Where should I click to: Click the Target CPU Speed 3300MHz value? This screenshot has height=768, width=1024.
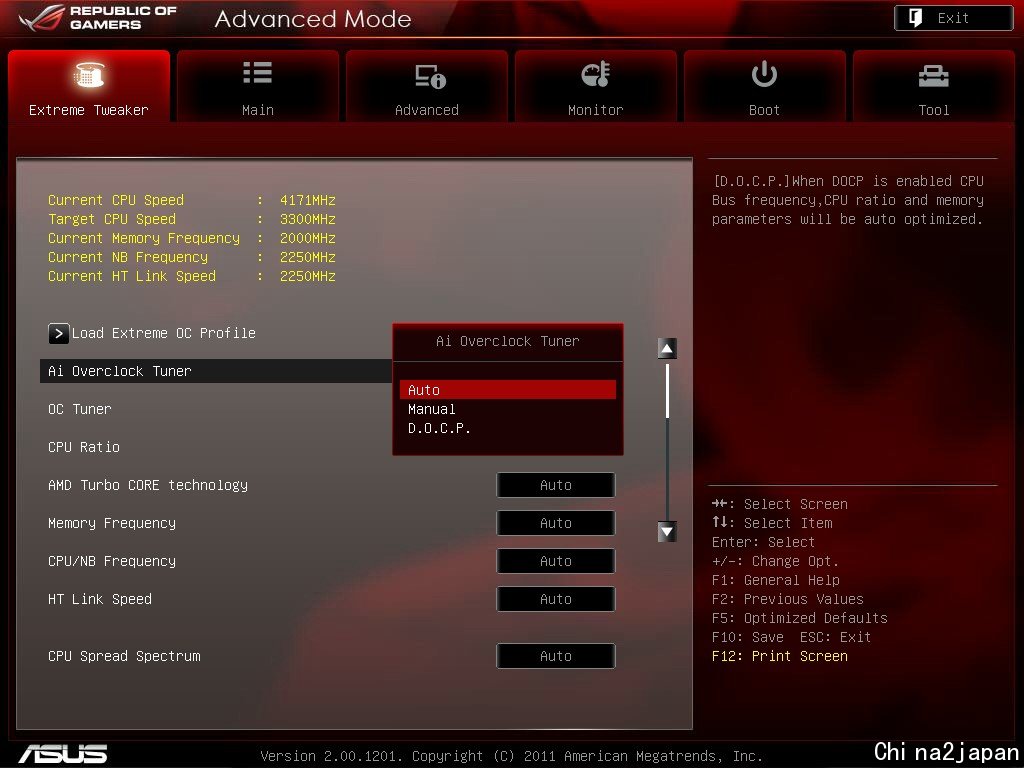pos(308,219)
